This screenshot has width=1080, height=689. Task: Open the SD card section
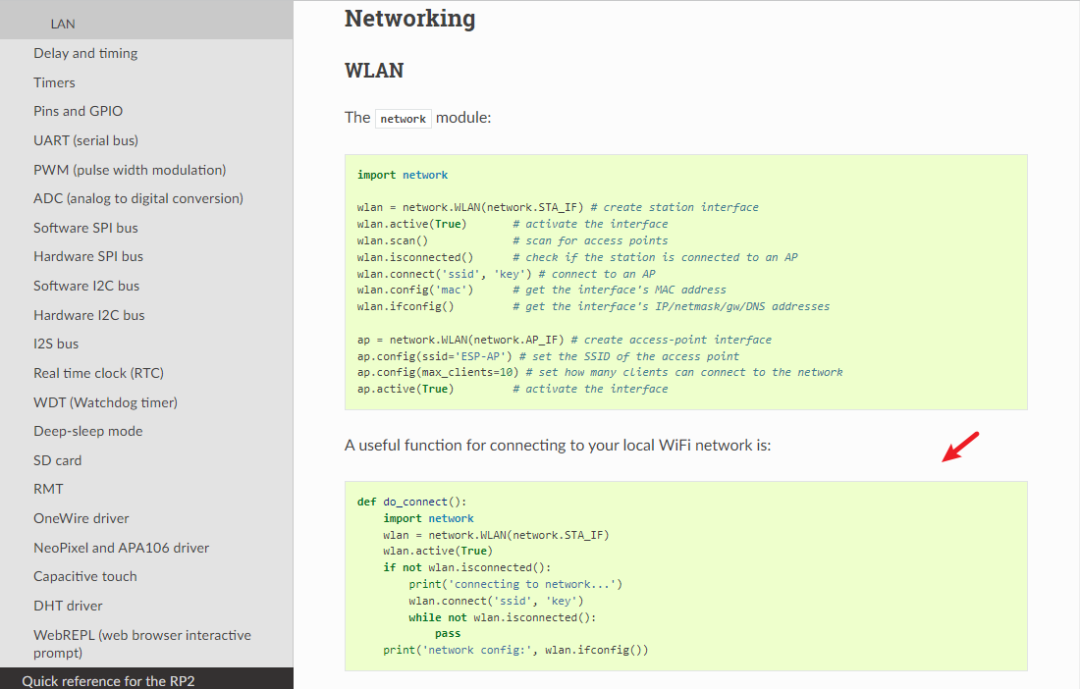(59, 459)
